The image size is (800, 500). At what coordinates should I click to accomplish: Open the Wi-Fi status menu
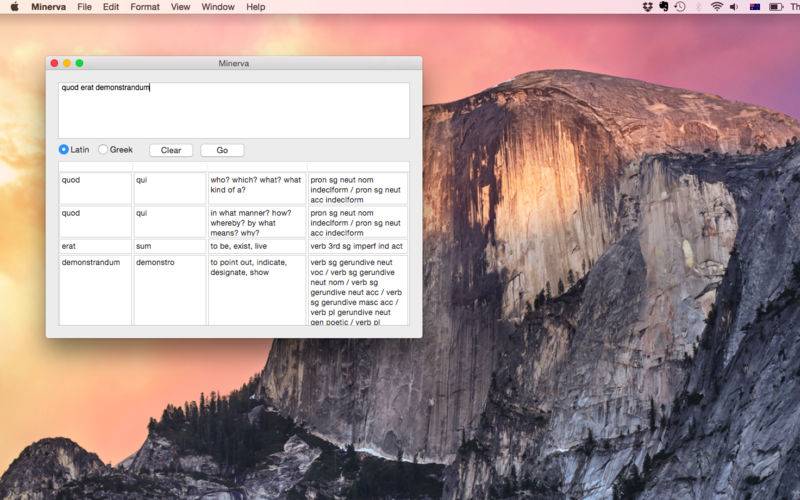click(x=716, y=7)
